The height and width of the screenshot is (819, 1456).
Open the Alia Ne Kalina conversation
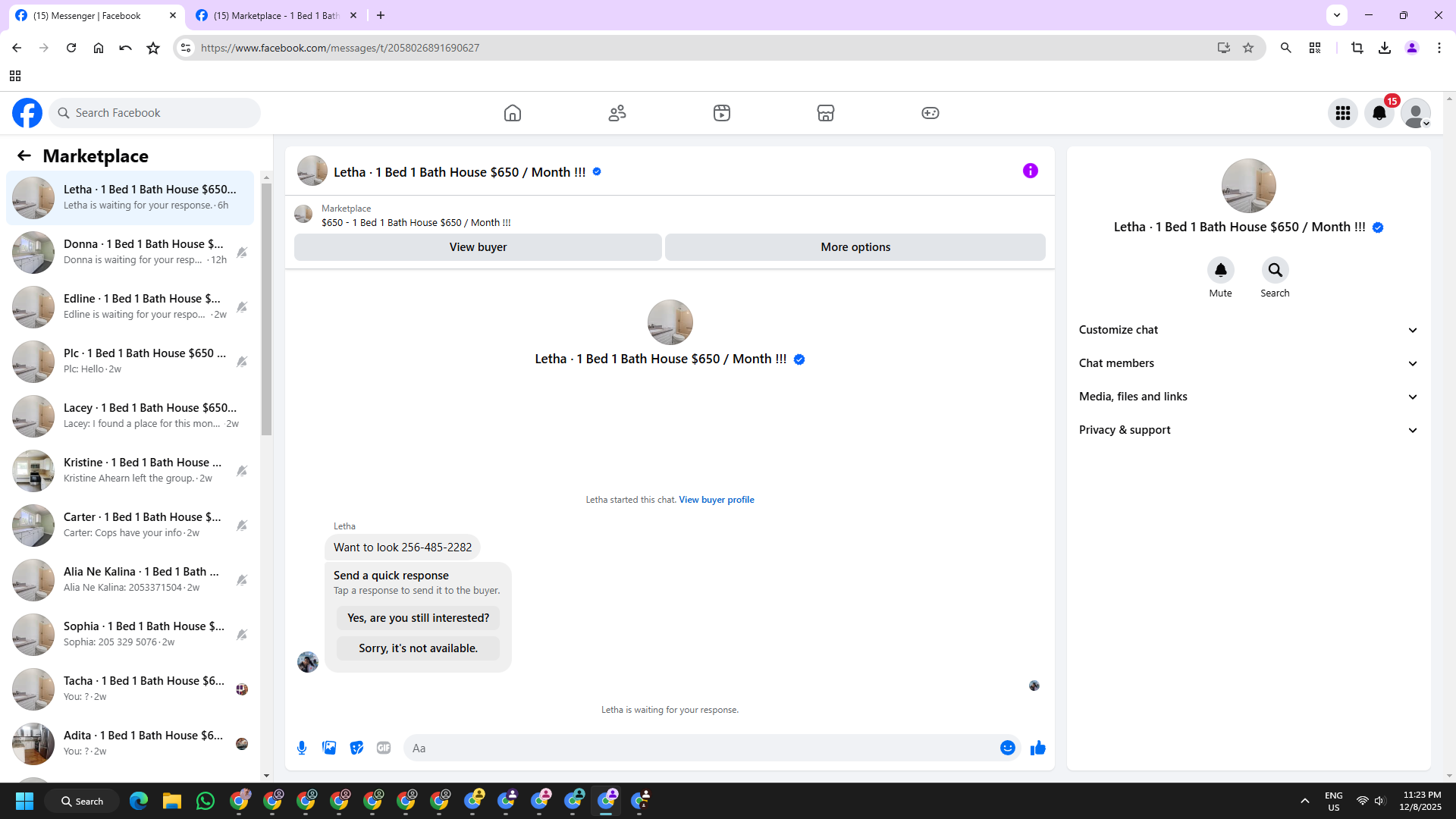coord(130,580)
